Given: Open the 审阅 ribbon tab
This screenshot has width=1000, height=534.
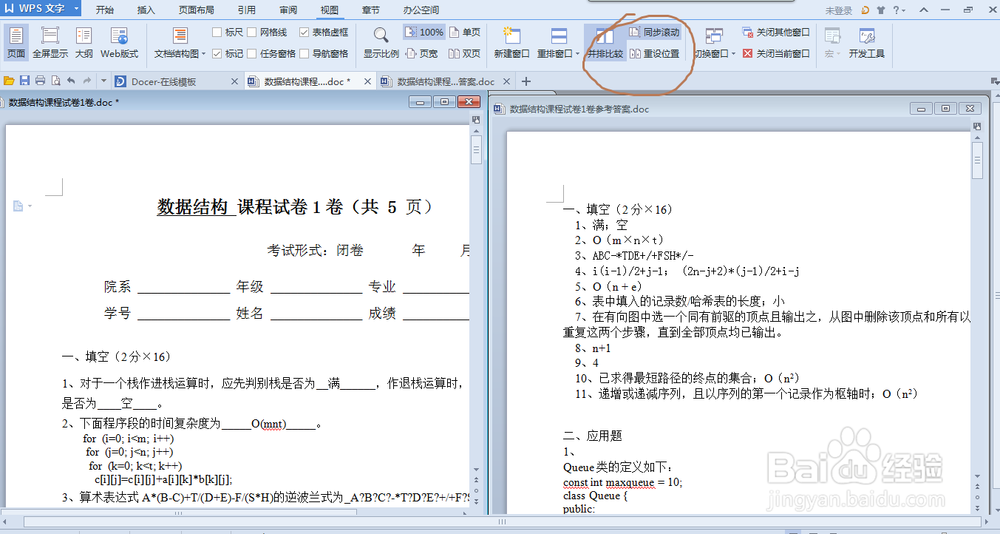Looking at the screenshot, I should [288, 10].
